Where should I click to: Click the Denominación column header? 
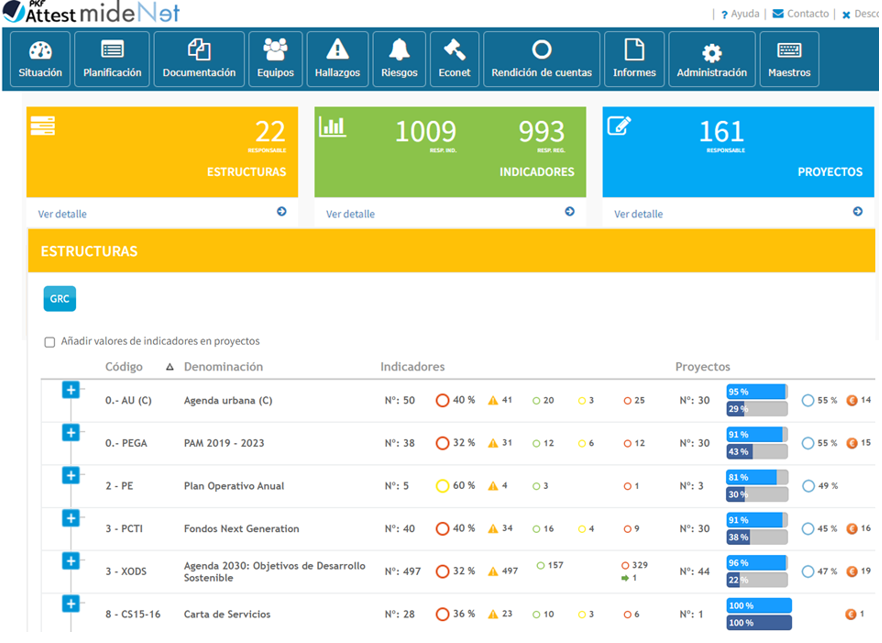click(223, 367)
